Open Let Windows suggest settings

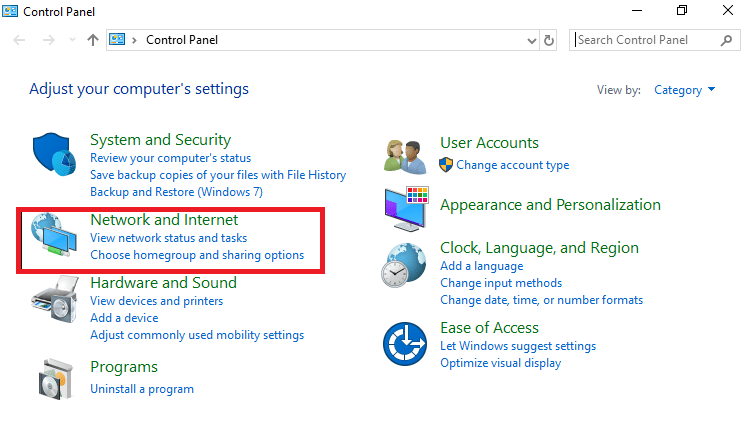coord(518,346)
